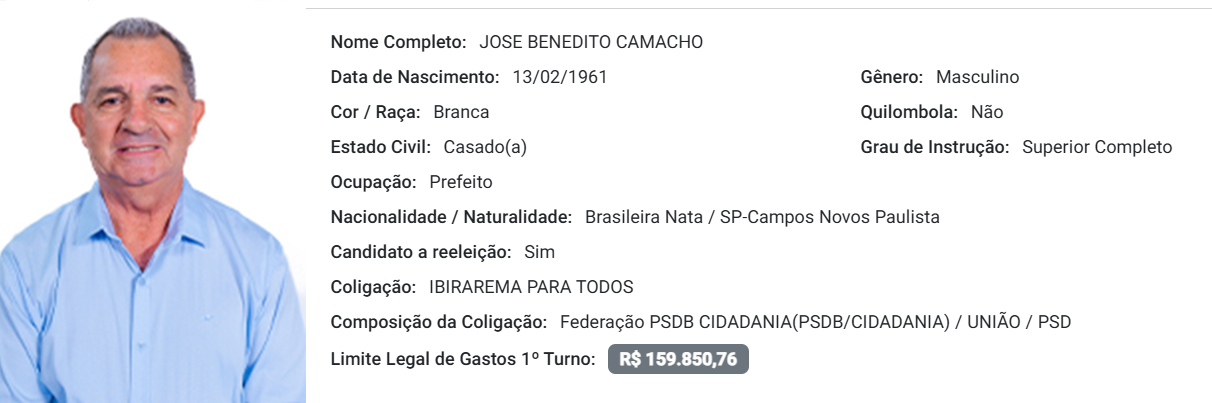Screen dimensions: 1212x403
Task: Click the Composição da Coligação label
Action: [438, 322]
